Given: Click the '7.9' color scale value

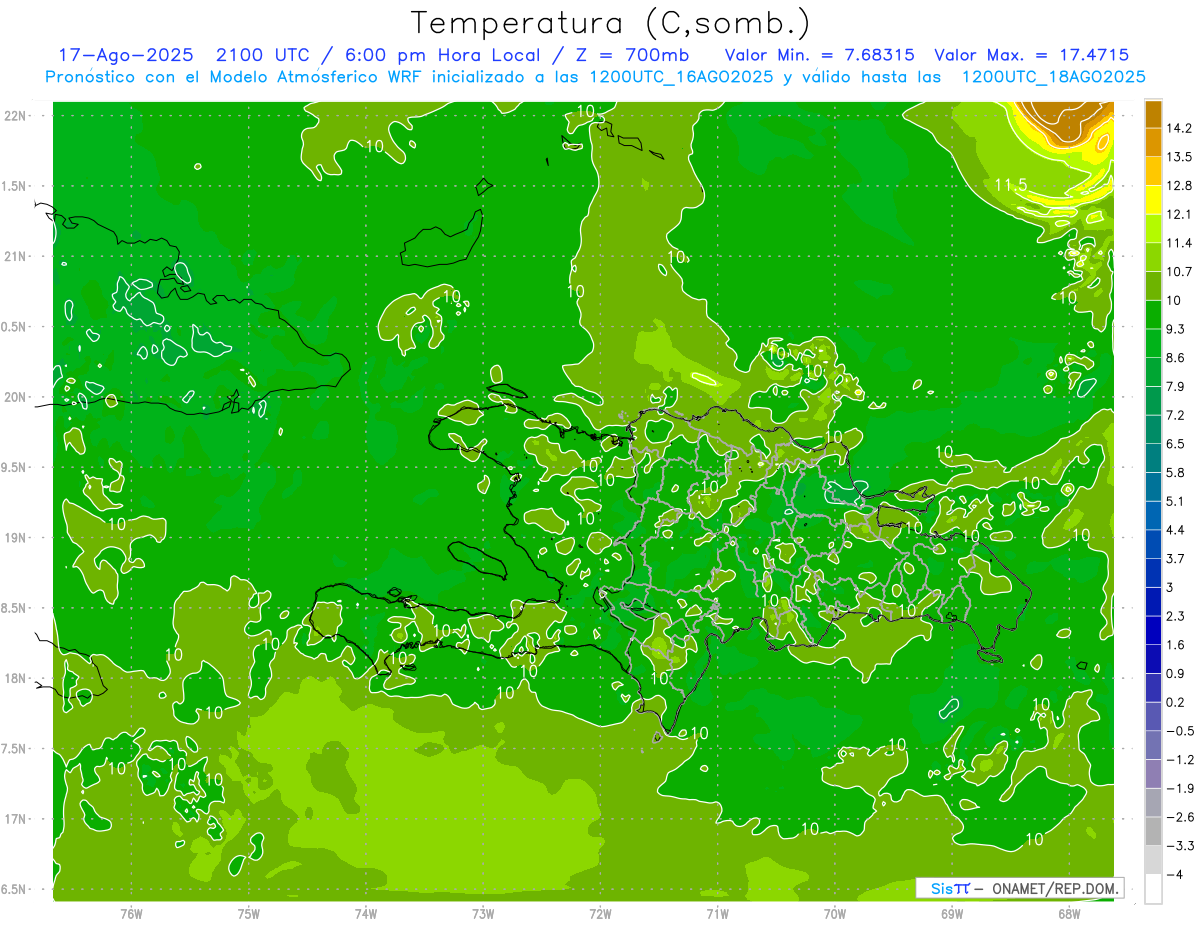Looking at the screenshot, I should click(1176, 387).
